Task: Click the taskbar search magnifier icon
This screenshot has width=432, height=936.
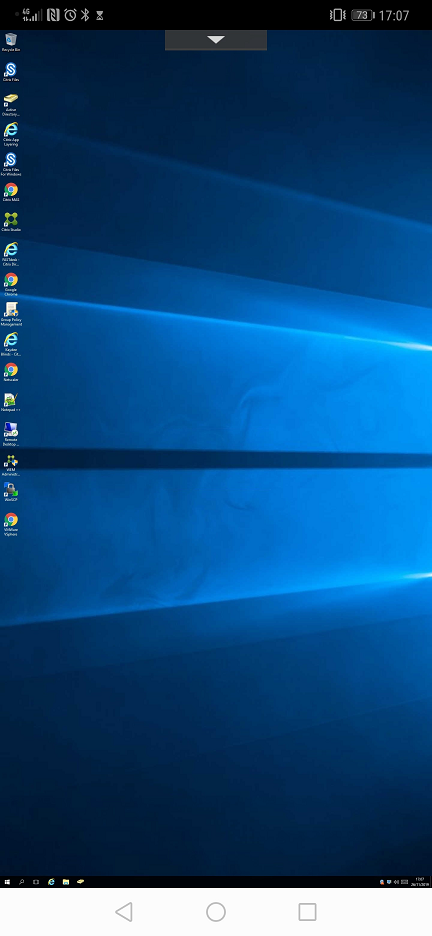Action: (21, 882)
